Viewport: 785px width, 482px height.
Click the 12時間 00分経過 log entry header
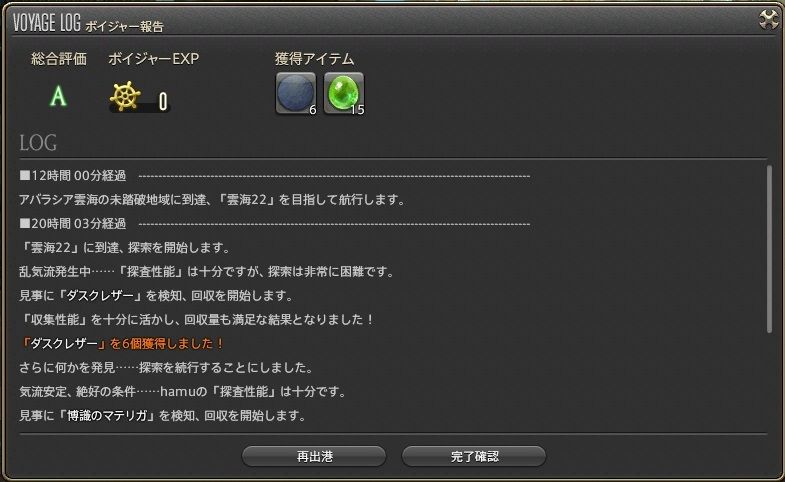point(73,176)
